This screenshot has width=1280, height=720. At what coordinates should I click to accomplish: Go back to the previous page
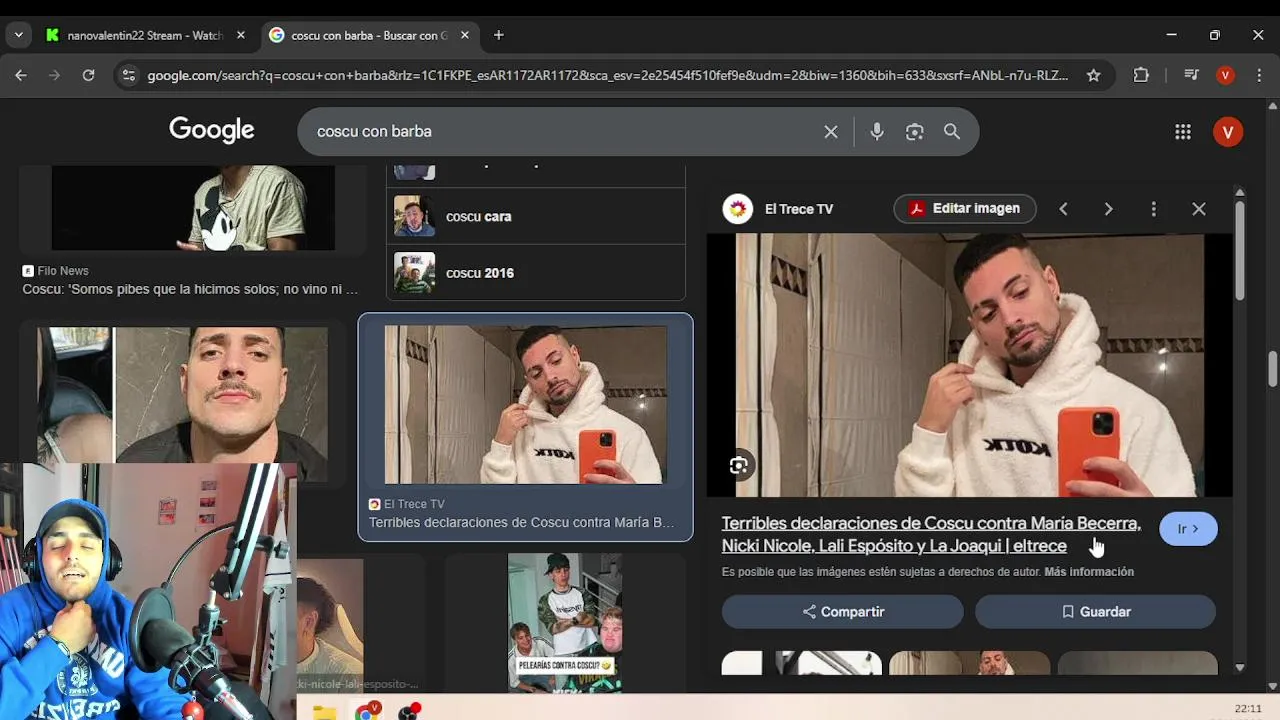pos(21,75)
